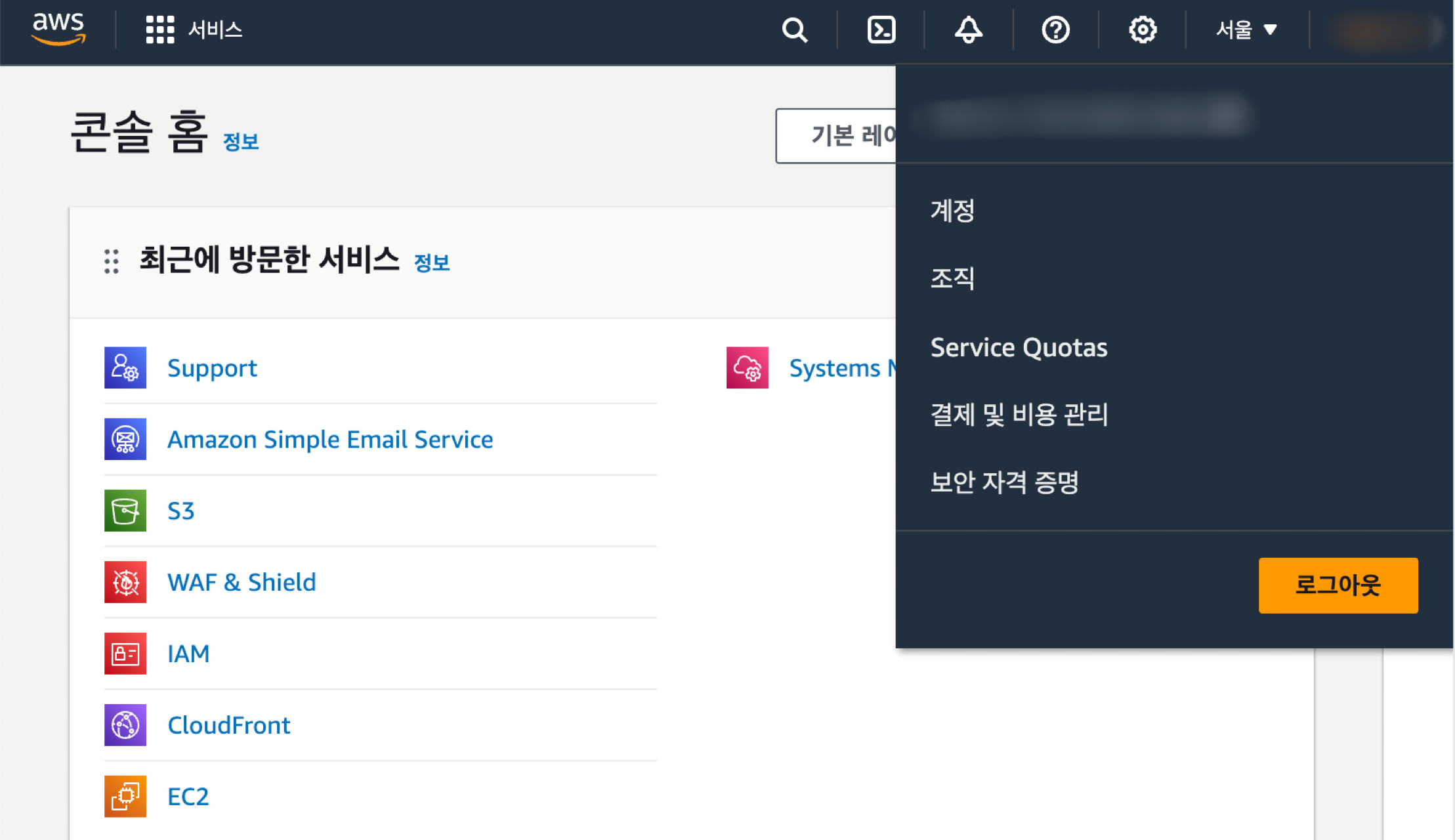
Task: Choose 보안 자격 증명 menu item
Action: pos(1004,482)
